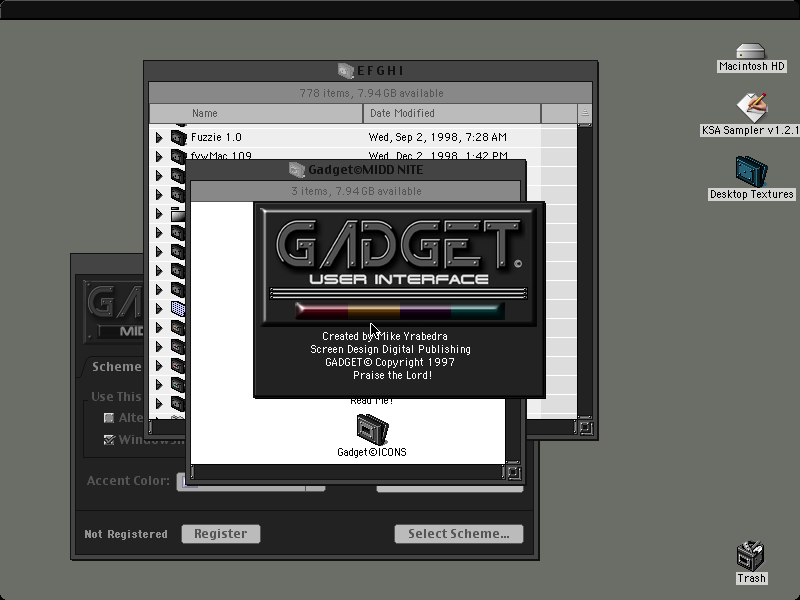The image size is (800, 600).
Task: Click the "Accent Color:" label
Action: pos(128,481)
